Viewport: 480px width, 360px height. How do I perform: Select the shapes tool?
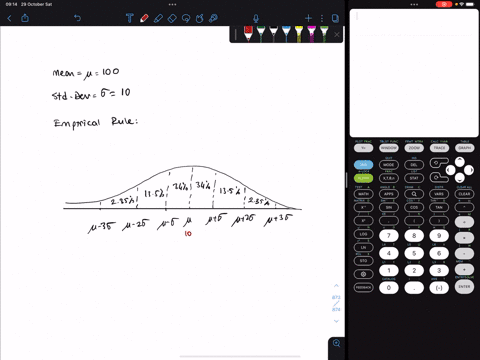pos(199,18)
